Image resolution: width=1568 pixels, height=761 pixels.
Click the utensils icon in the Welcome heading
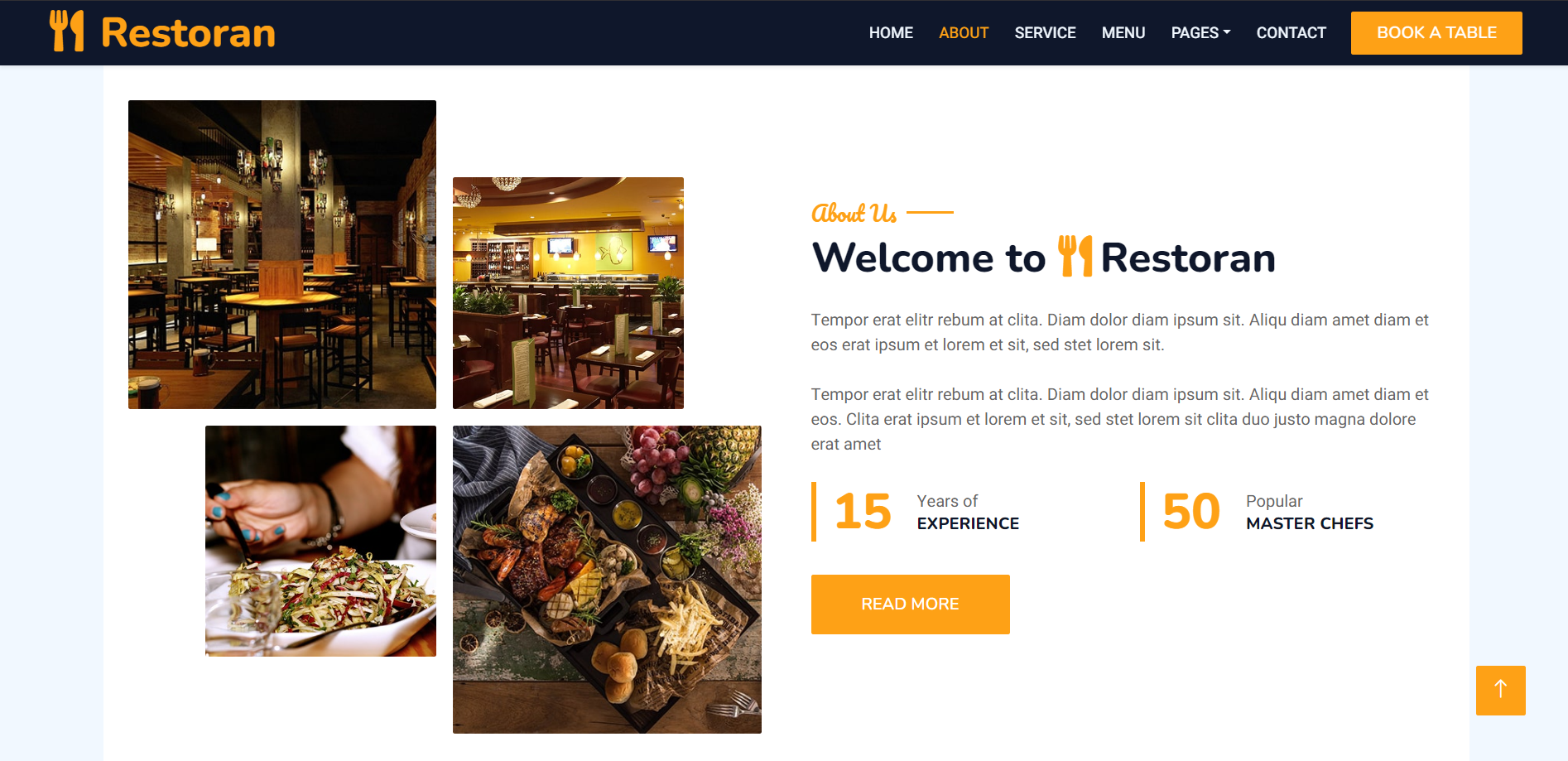pos(1075,256)
